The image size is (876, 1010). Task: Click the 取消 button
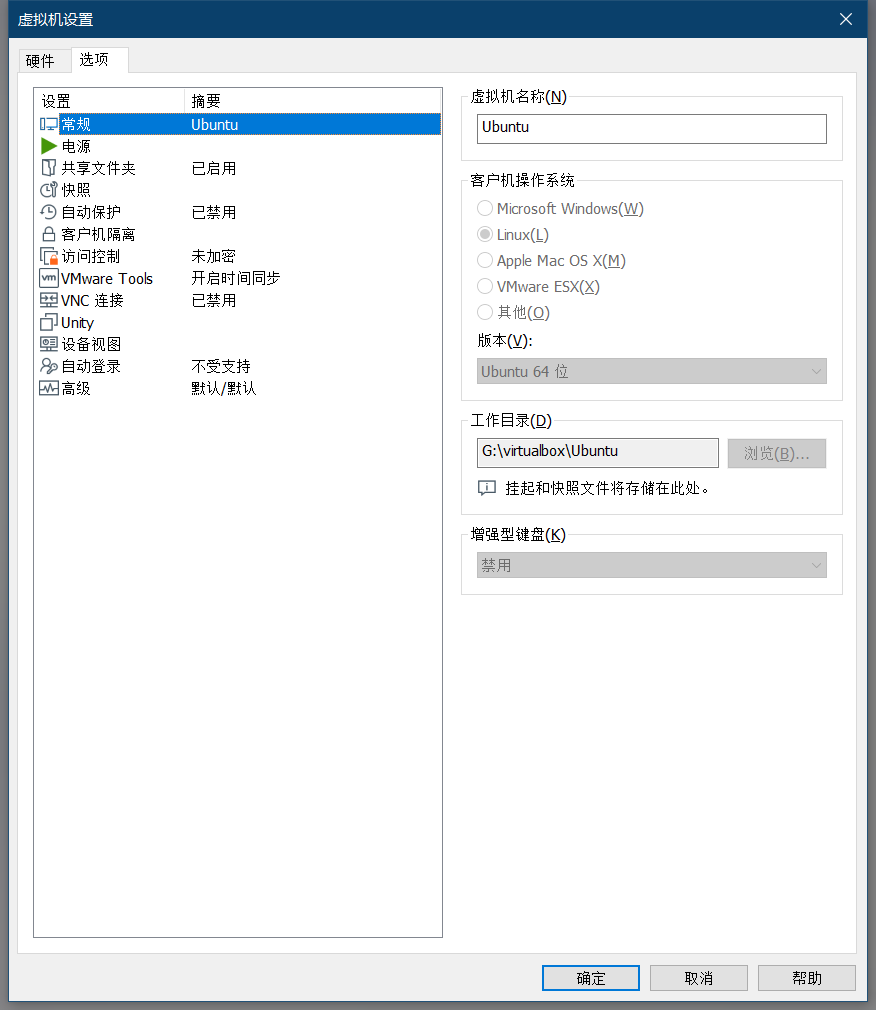[x=699, y=978]
